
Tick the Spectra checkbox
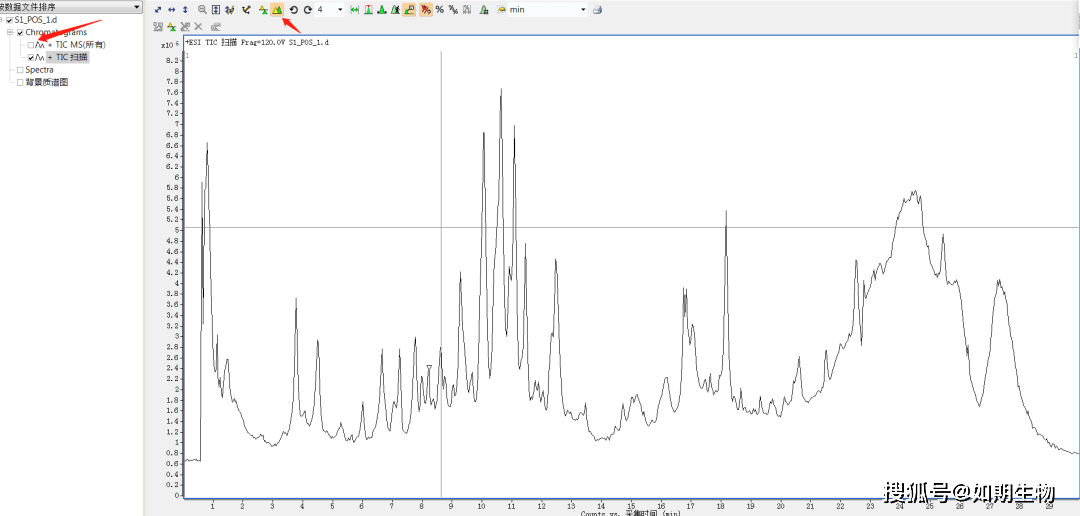20,70
